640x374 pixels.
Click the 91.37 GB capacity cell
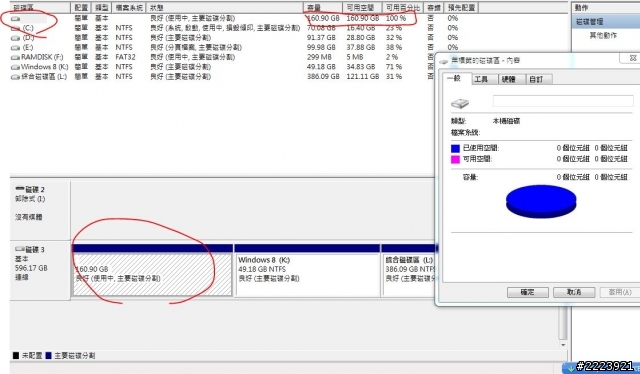pyautogui.click(x=321, y=38)
